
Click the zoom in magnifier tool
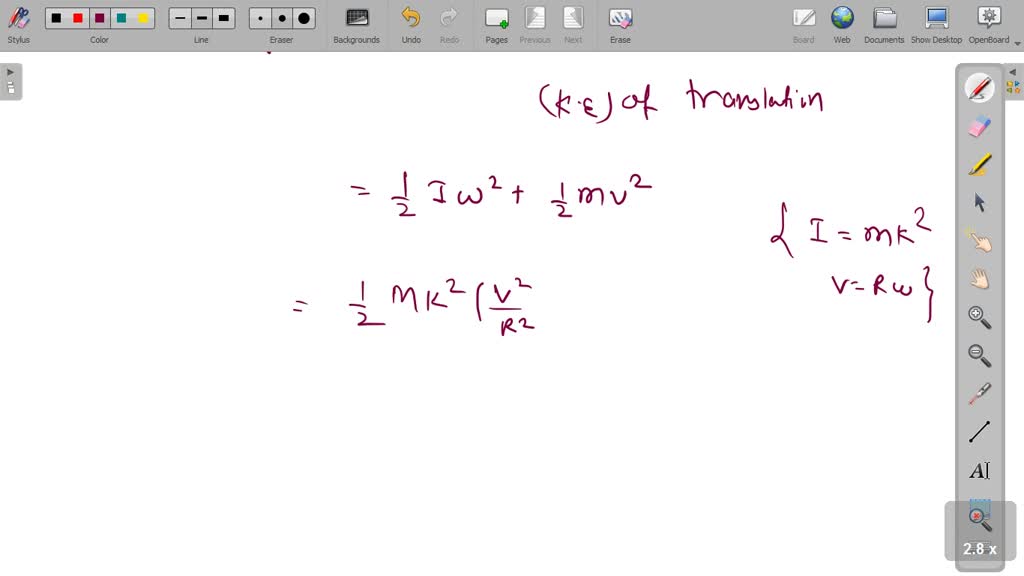(x=979, y=317)
